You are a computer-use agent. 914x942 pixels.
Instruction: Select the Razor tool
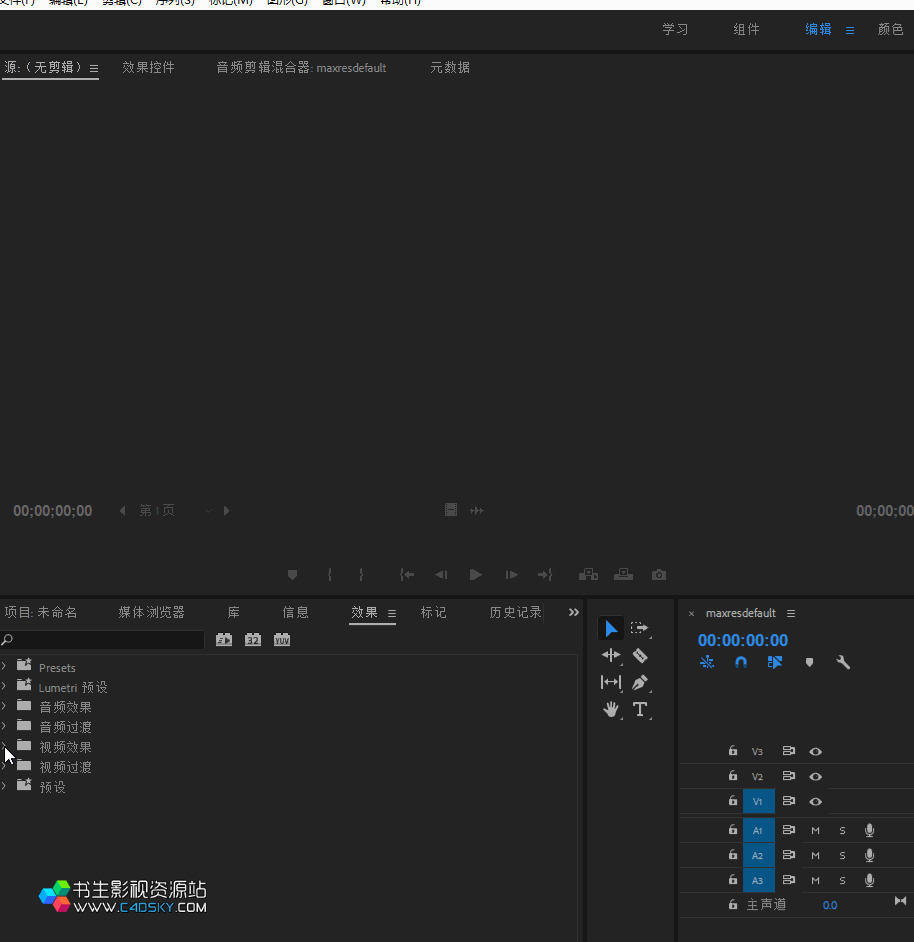[x=640, y=655]
